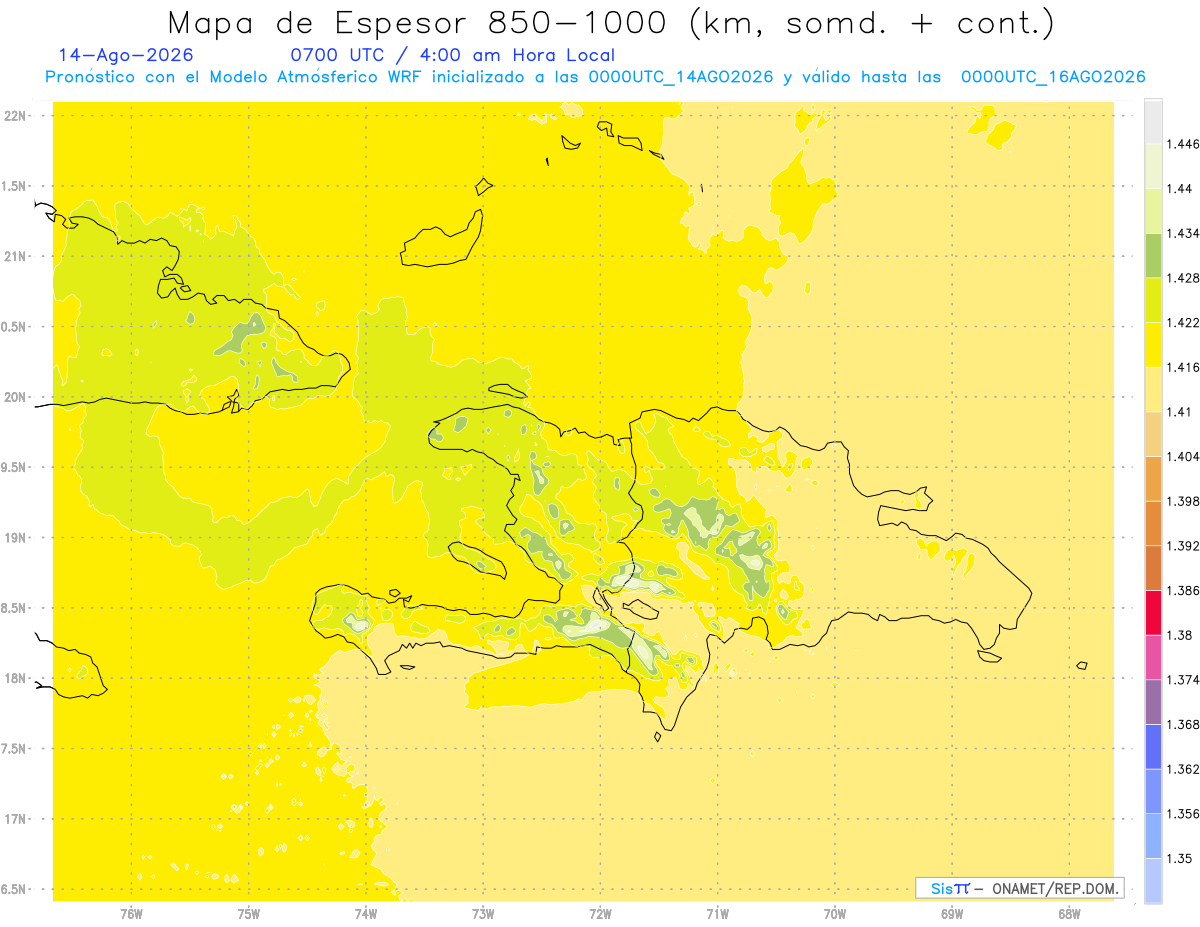Click the longitude label "75W"
1200x927 pixels.
[249, 914]
